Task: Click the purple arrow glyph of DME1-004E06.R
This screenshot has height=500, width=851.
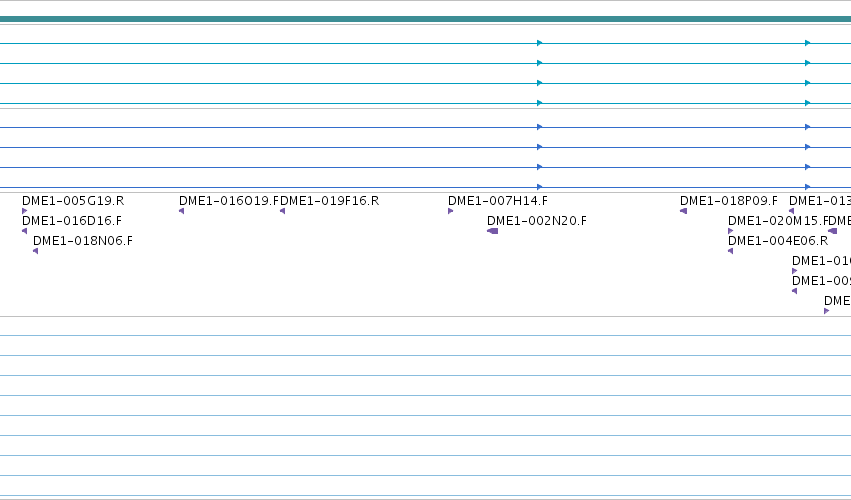Action: tap(731, 251)
